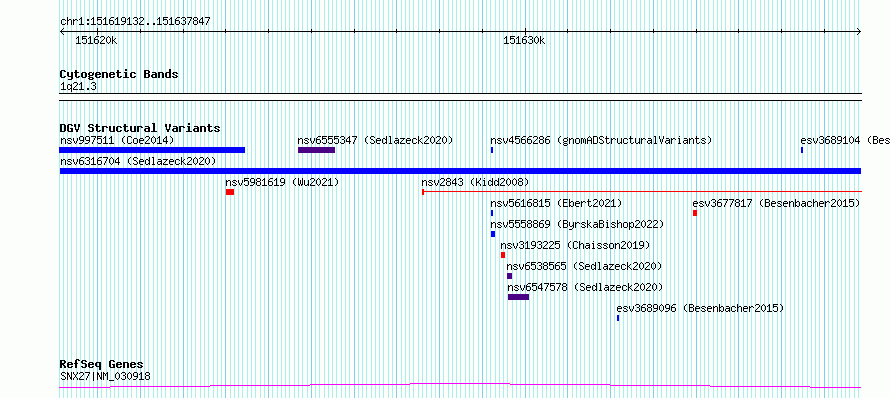Click the blue nsv5558869 variant marker

tap(493, 234)
